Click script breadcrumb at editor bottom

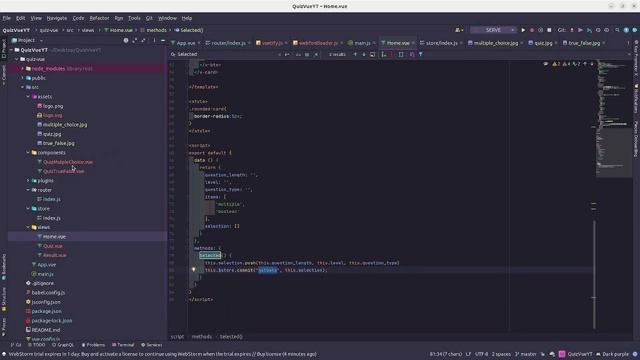coord(177,337)
